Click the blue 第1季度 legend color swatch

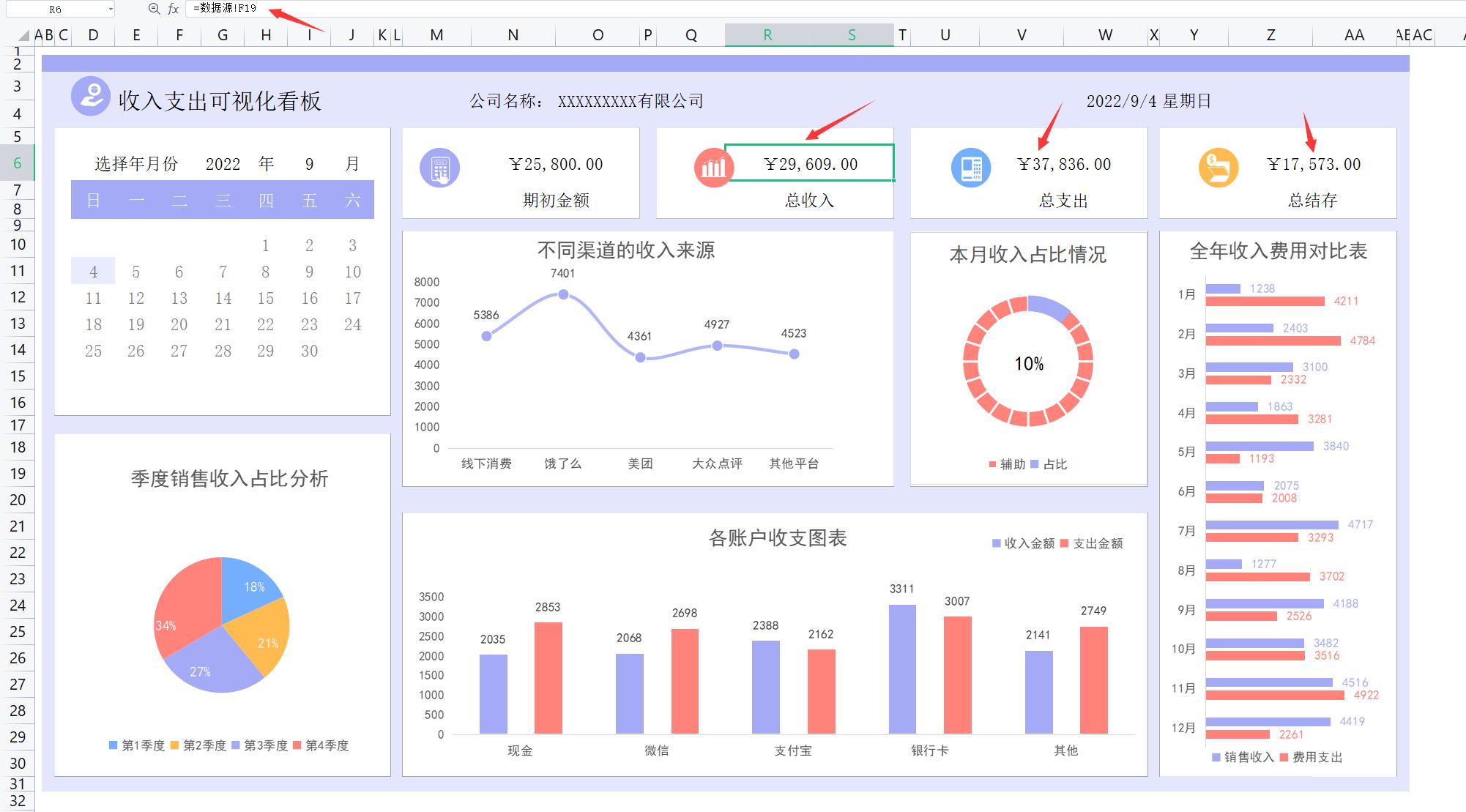click(114, 746)
